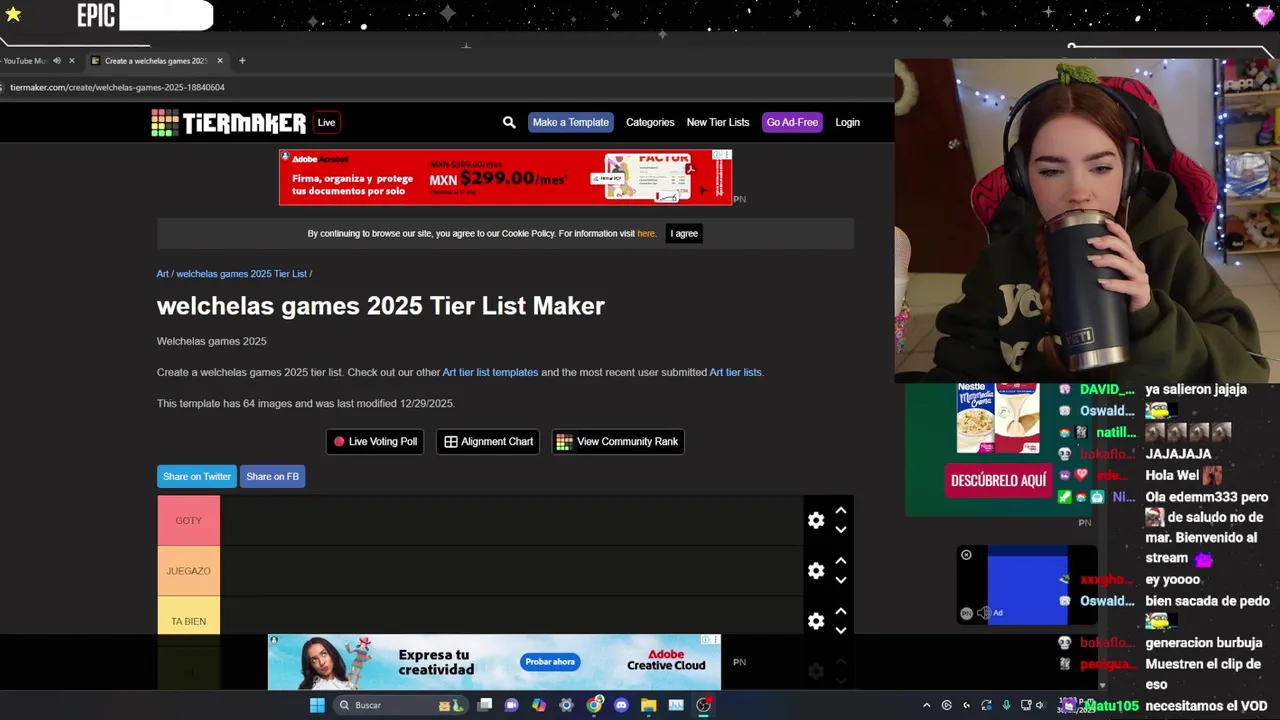Viewport: 1280px width, 720px height.
Task: Click the volume speaker tray icon
Action: pos(1040,705)
